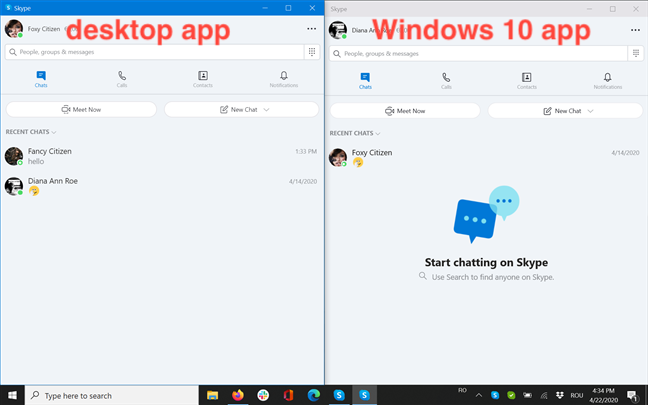Screen dimensions: 648x405
Task: Open Firefox from the taskbar
Action: 238,395
